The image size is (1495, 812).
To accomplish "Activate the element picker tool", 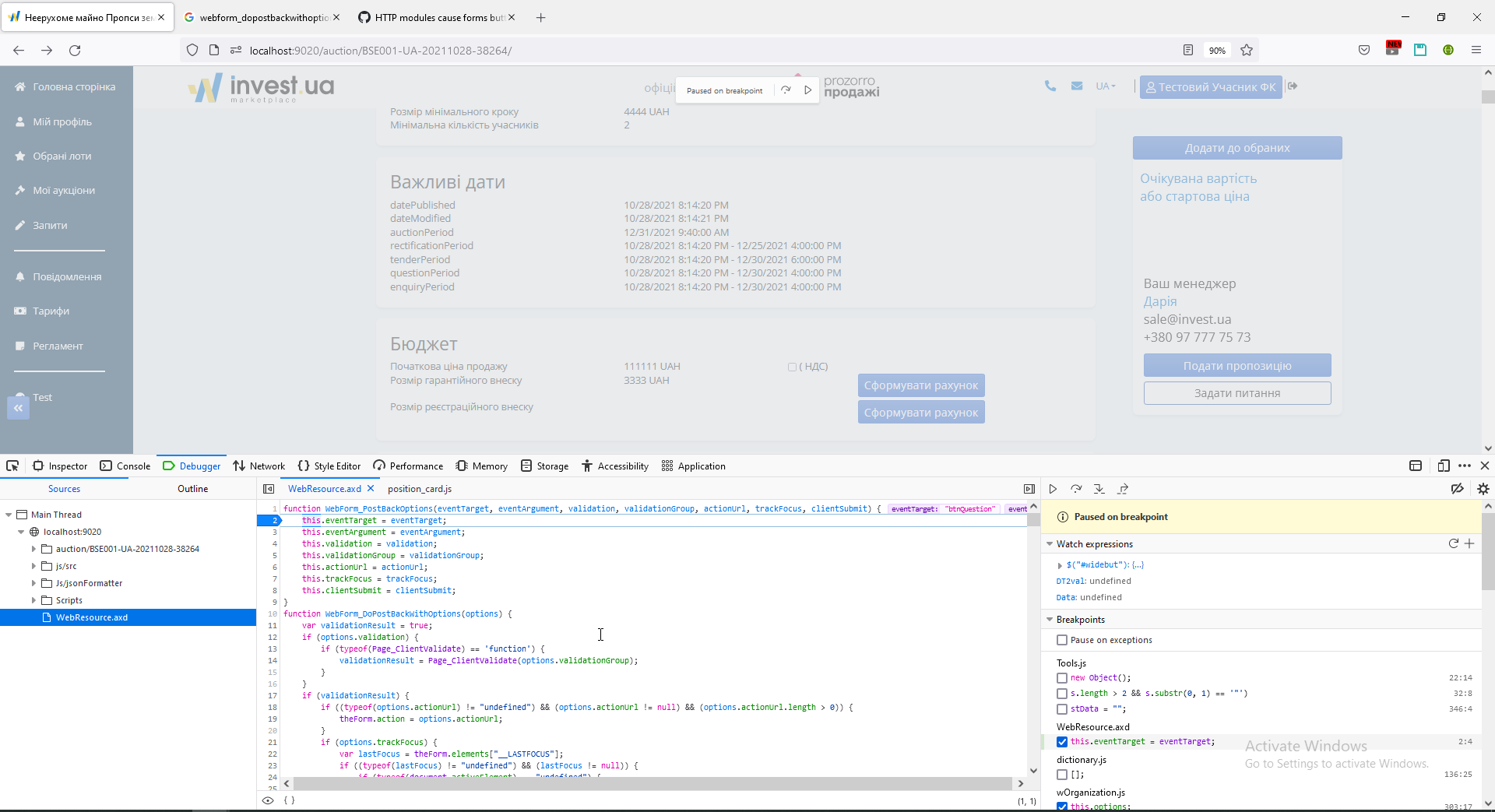I will click(12, 466).
